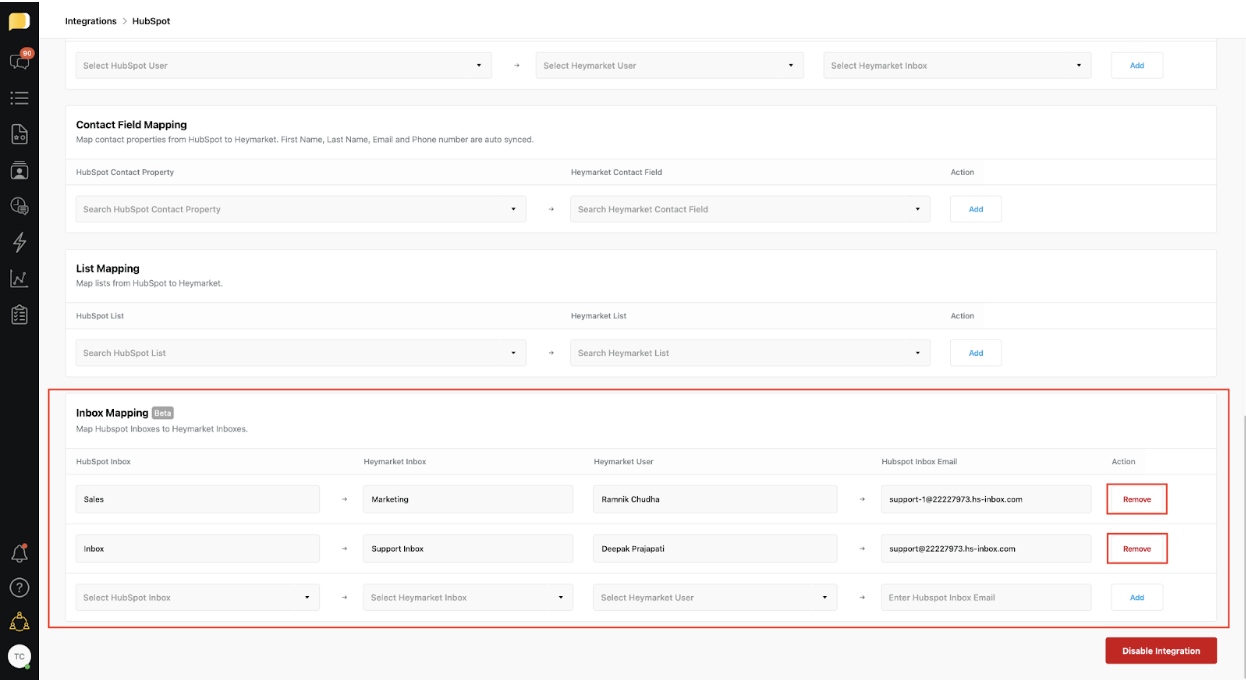Open the Select HubSpot Inbox dropdown
The height and width of the screenshot is (680, 1246).
pyautogui.click(x=198, y=598)
